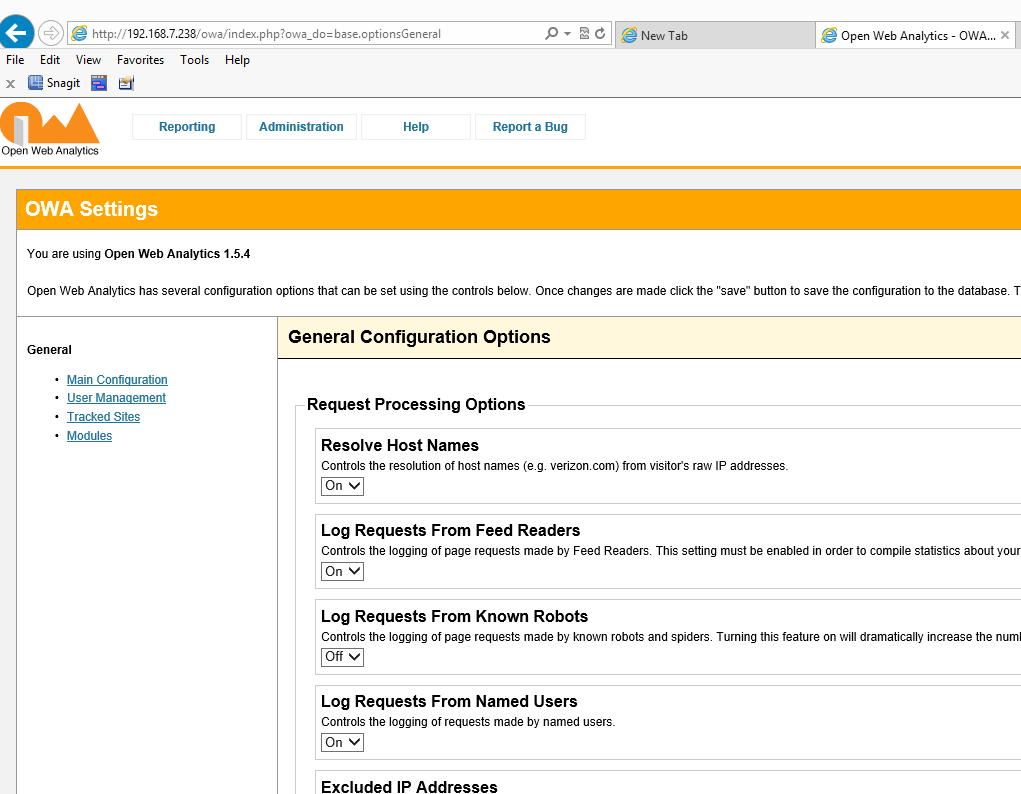Open the View menu
The height and width of the screenshot is (794, 1021).
point(88,60)
